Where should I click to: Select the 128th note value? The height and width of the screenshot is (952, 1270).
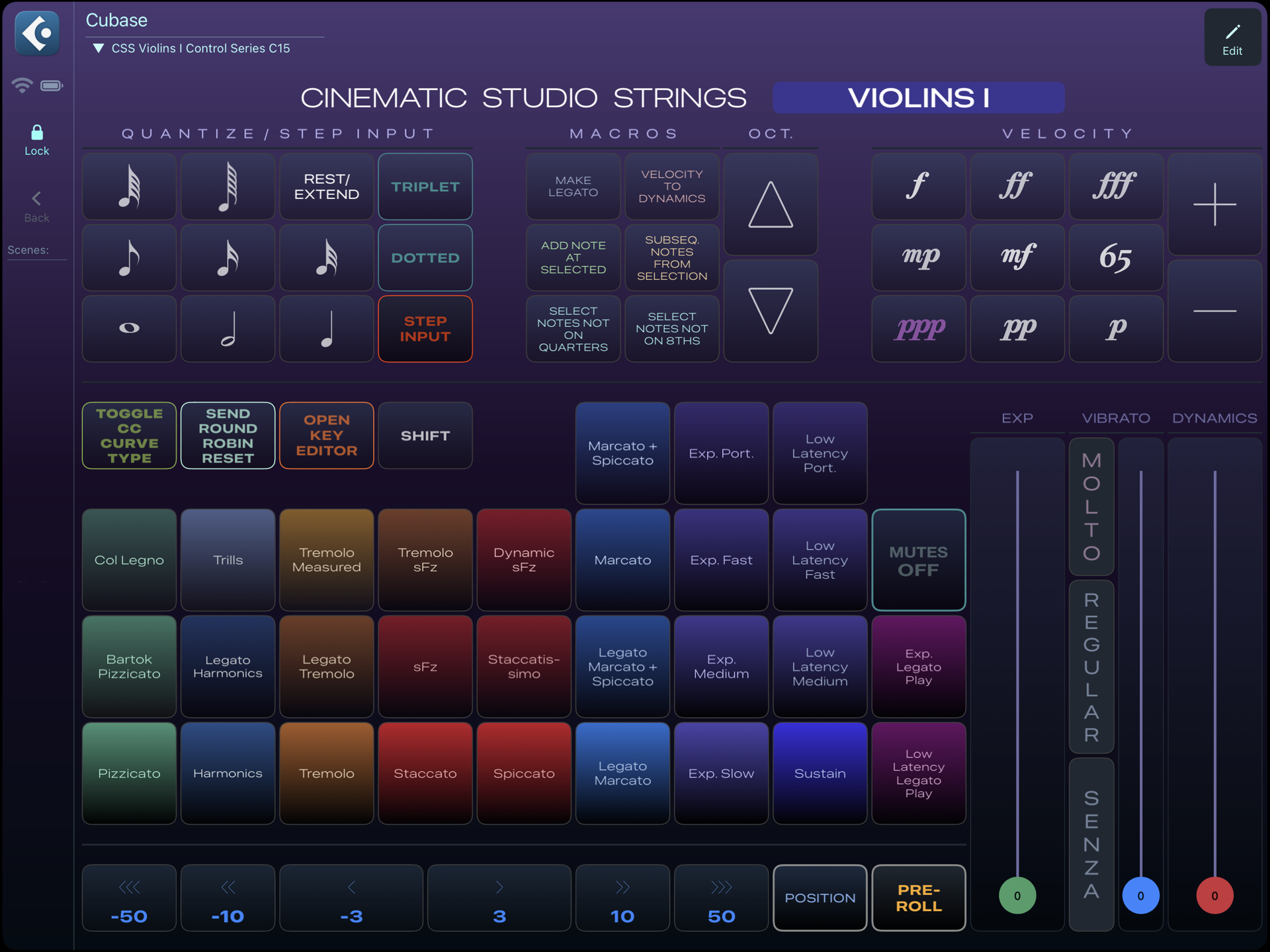point(228,187)
